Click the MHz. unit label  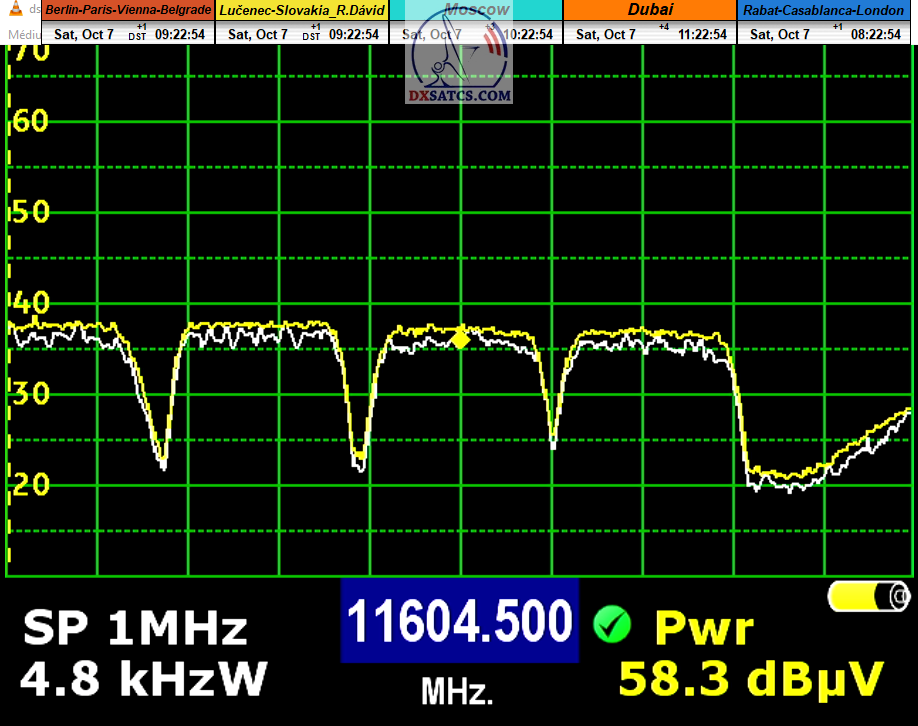coord(457,691)
